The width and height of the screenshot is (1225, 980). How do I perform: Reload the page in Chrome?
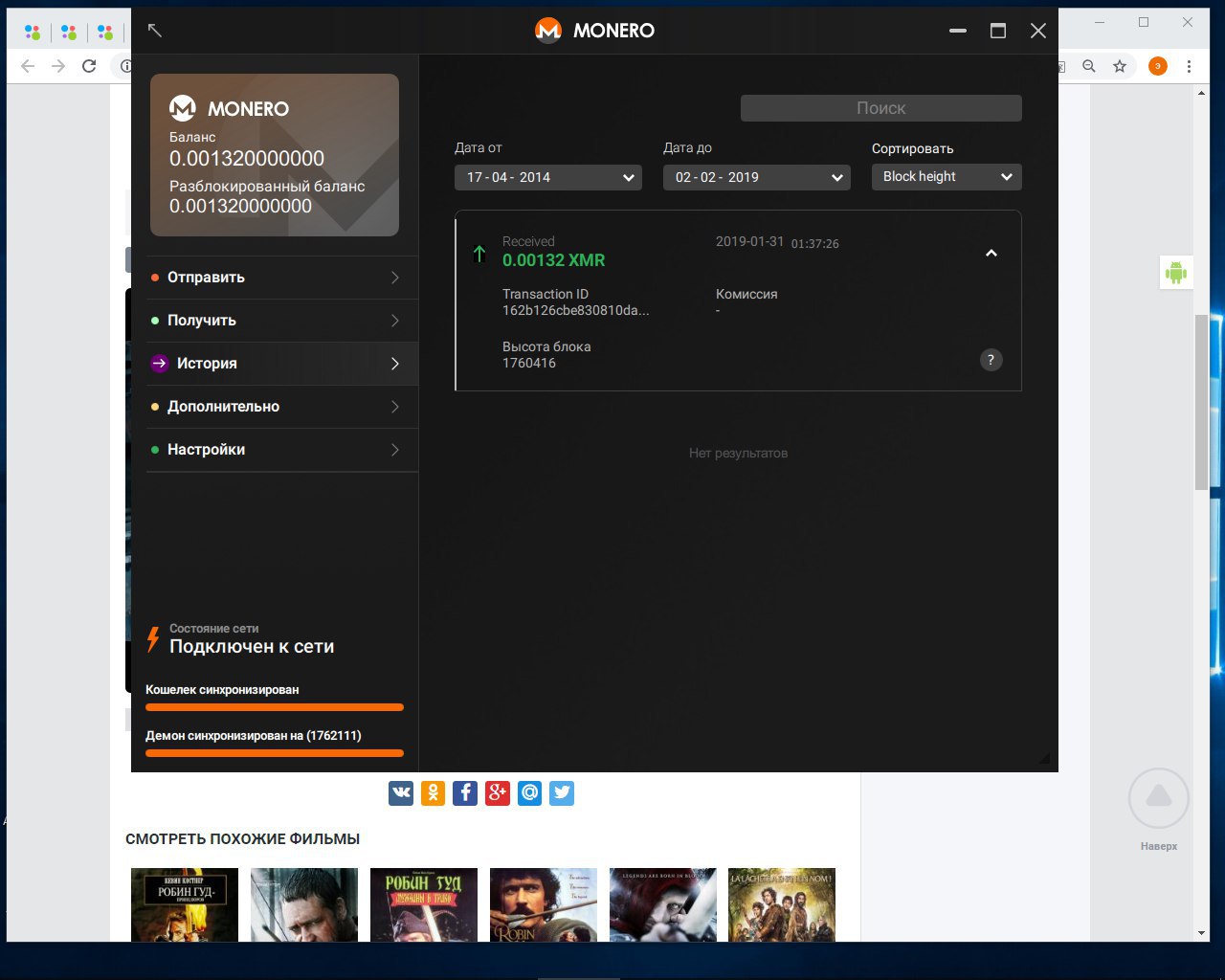(89, 66)
